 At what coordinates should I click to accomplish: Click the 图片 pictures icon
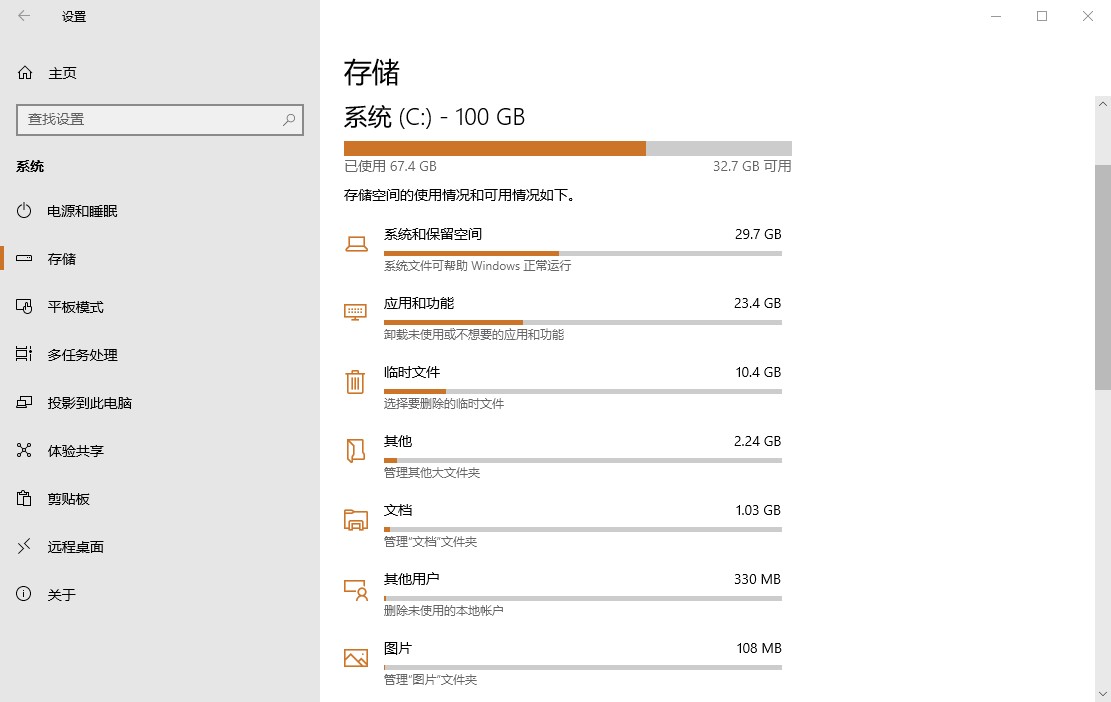point(355,658)
